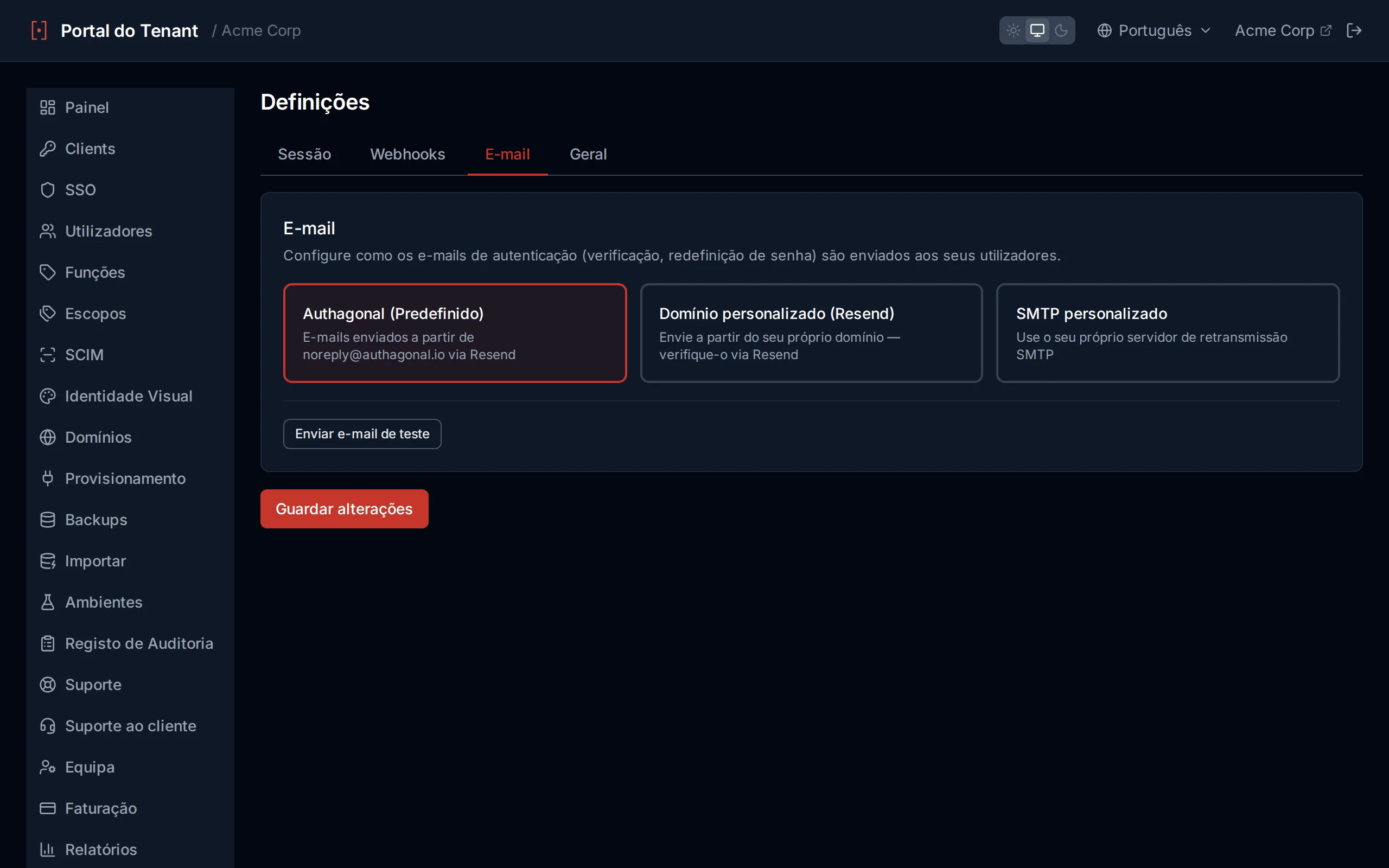Screen dimensions: 1389x868
Task: Click the Domínios globe icon
Action: 48,437
